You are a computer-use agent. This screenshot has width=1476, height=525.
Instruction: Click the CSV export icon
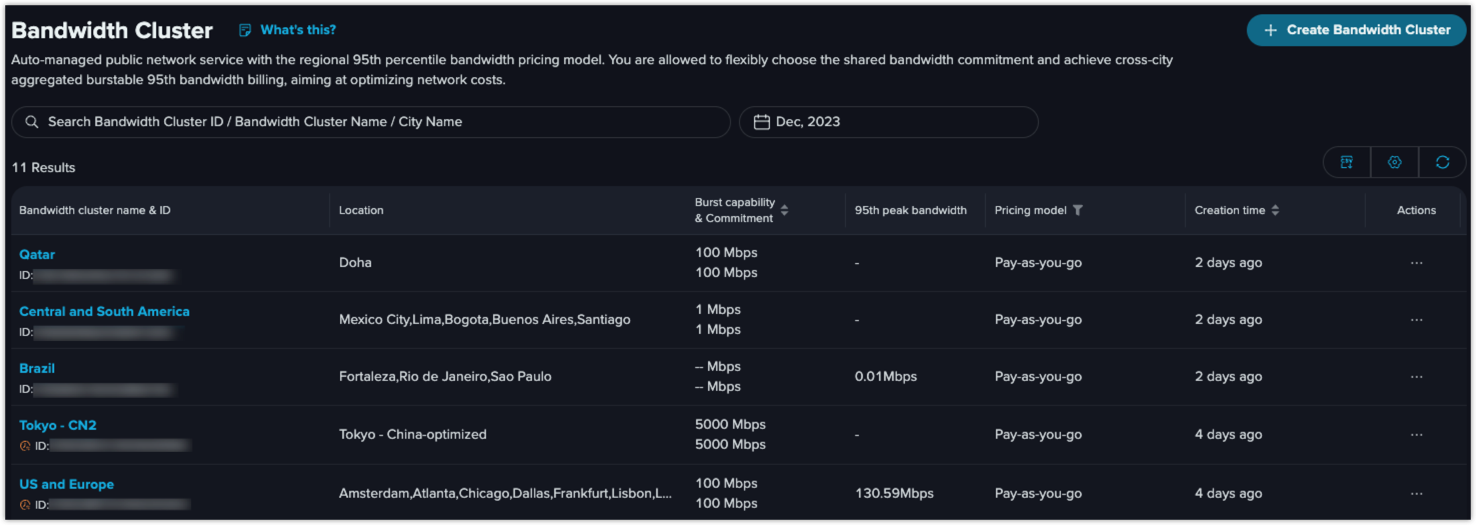[x=1347, y=162]
